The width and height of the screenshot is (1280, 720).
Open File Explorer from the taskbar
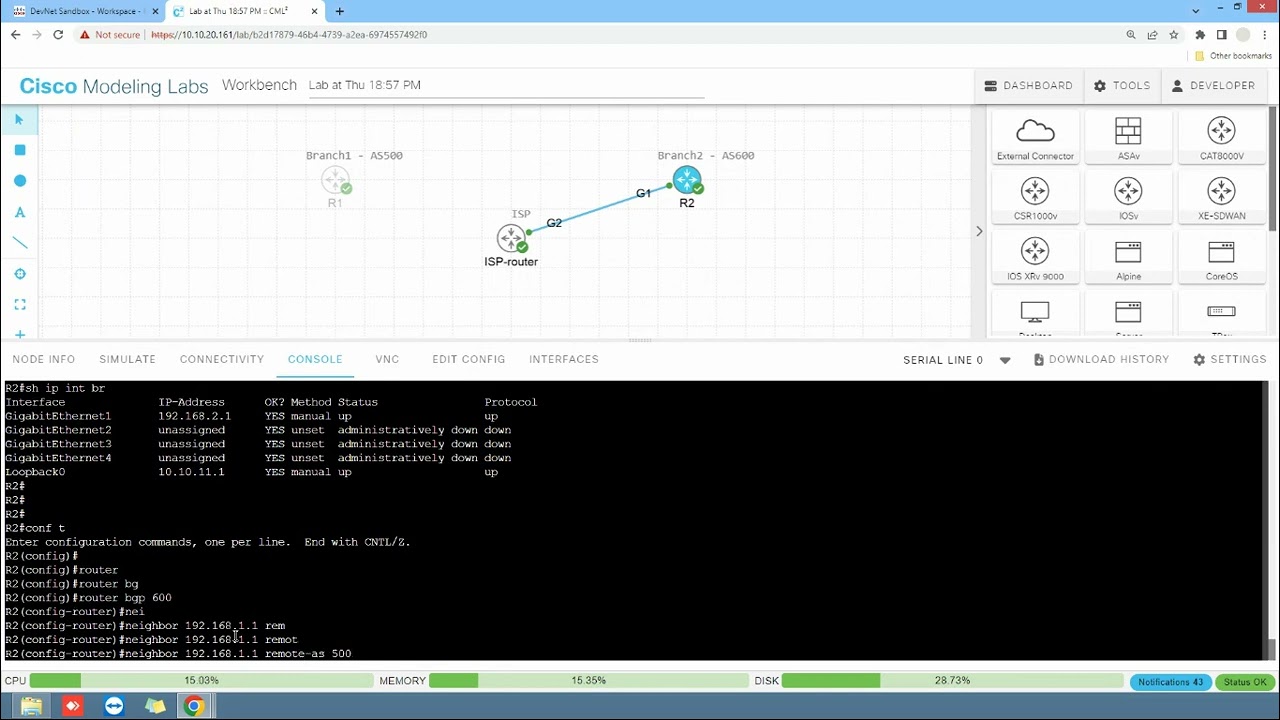(31, 707)
